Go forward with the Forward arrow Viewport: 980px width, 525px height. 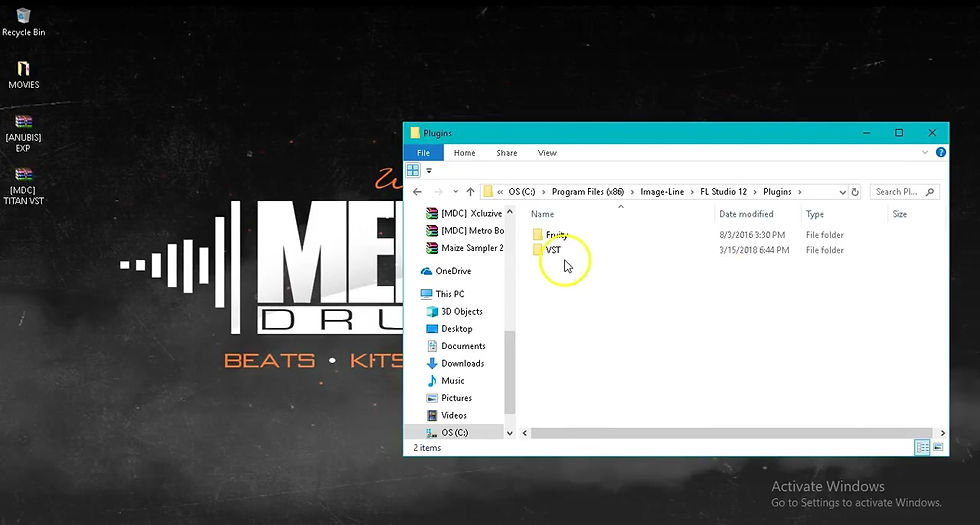click(438, 192)
